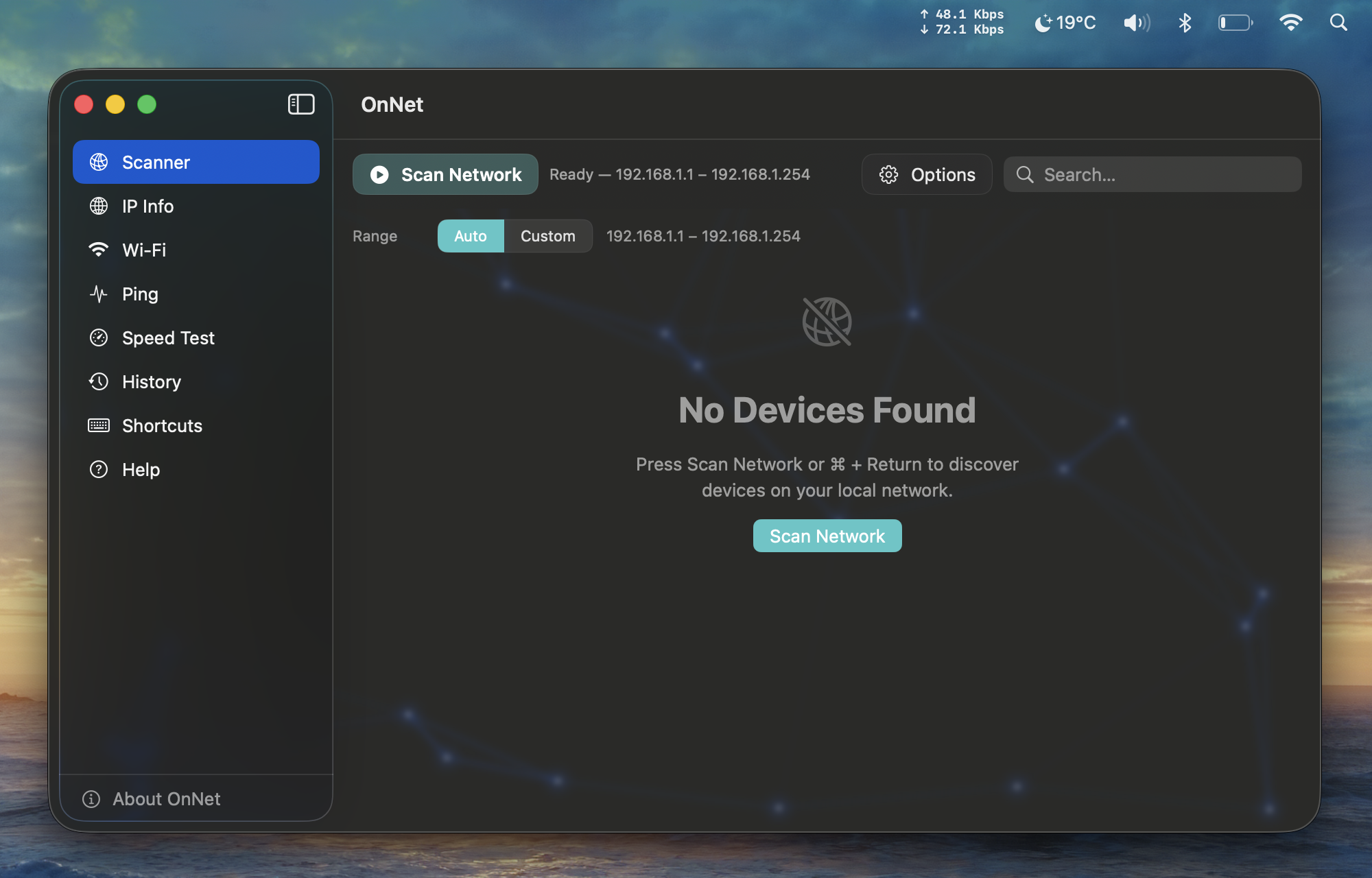Viewport: 1372px width, 878px height.
Task: Open the Shortcuts page
Action: pos(196,425)
